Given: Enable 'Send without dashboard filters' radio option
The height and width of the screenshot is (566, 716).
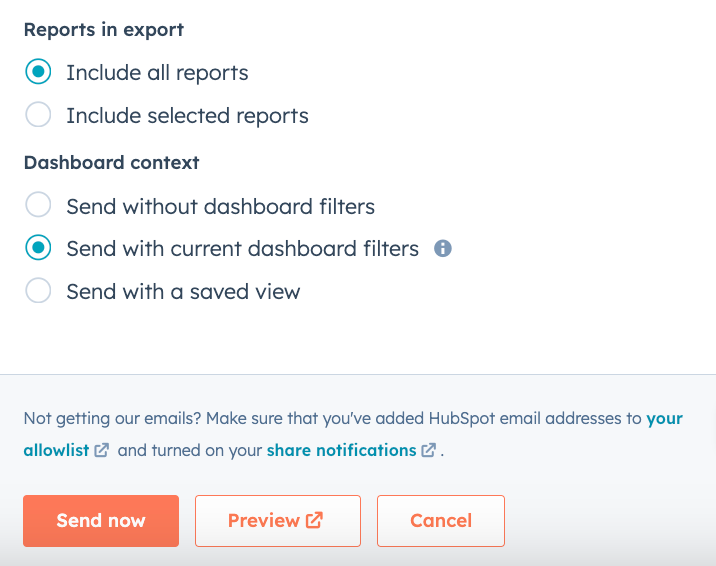Looking at the screenshot, I should 38,207.
